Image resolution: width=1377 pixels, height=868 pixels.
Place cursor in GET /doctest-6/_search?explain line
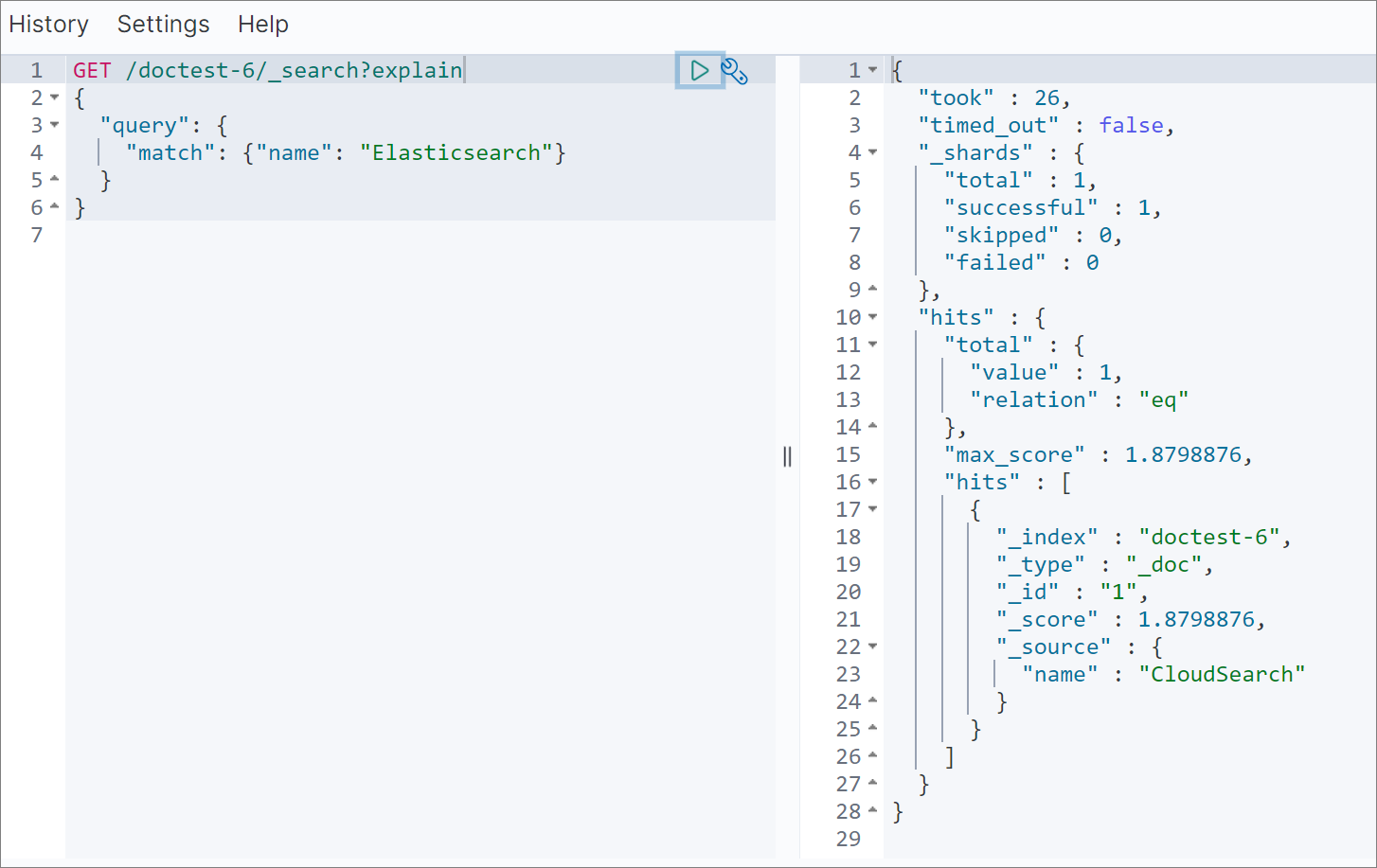pos(268,70)
